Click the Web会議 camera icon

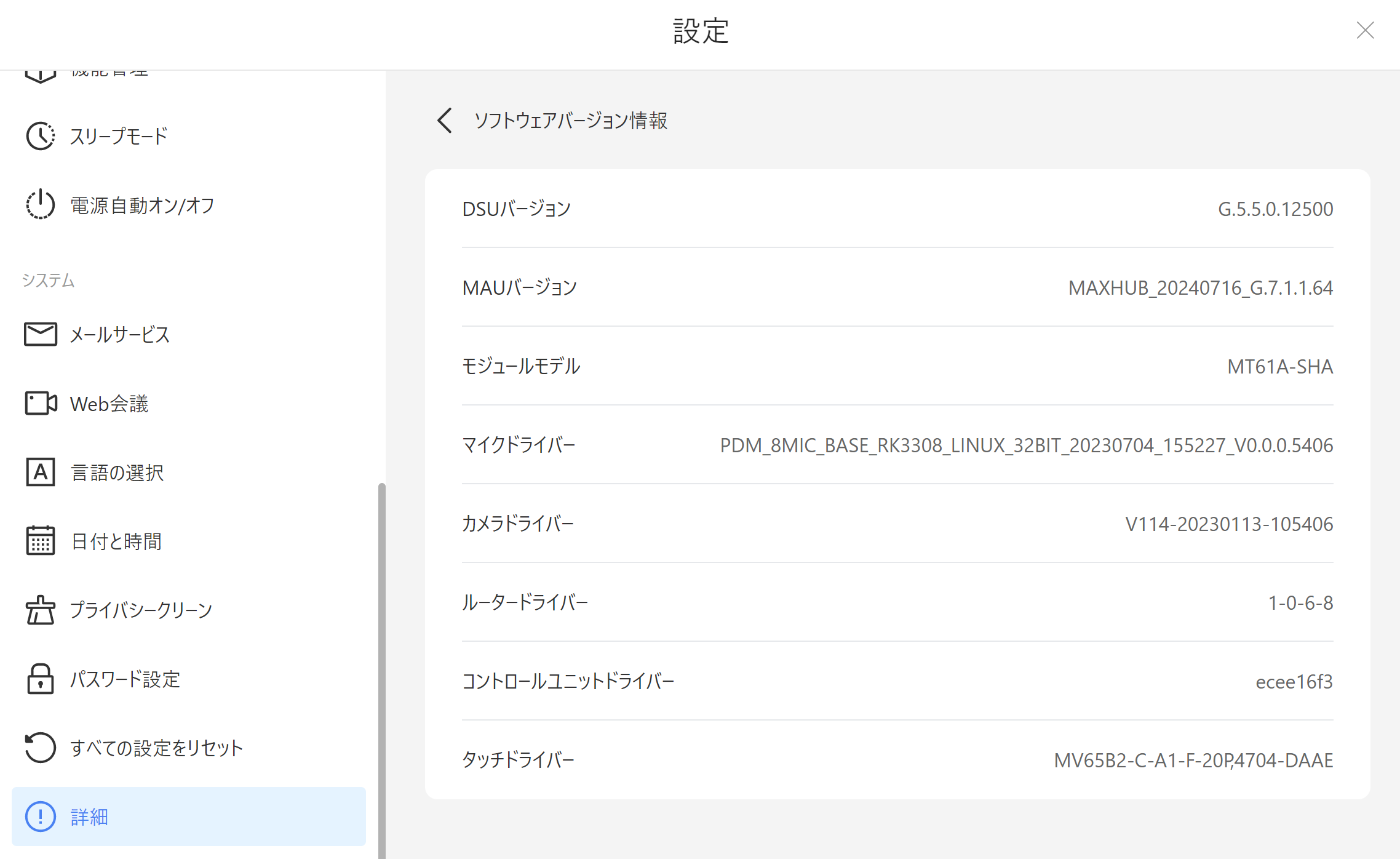pos(41,404)
